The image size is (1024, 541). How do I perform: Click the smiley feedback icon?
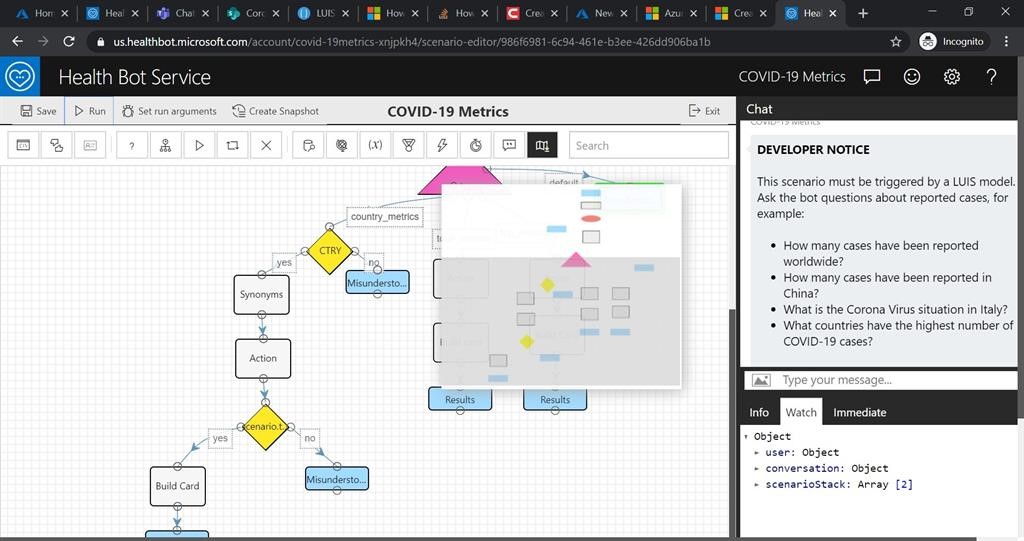coord(912,76)
